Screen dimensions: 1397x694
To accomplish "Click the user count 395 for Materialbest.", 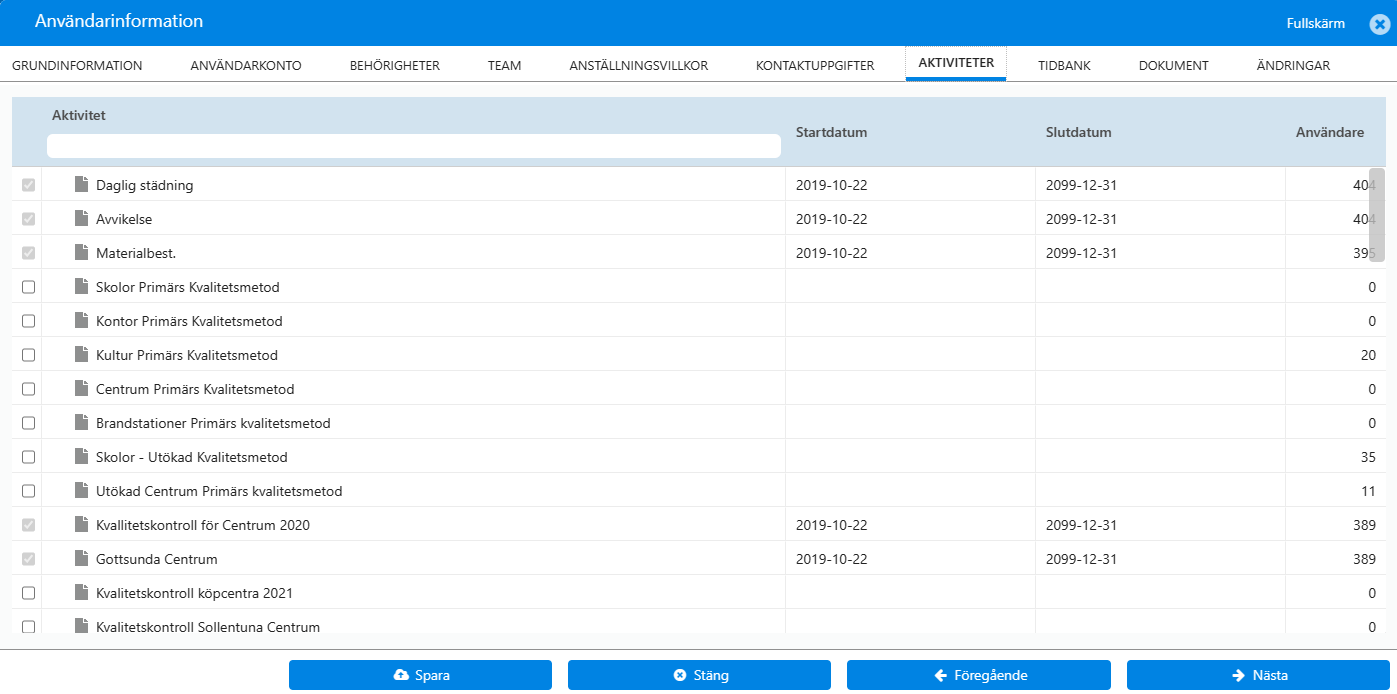I will 1364,253.
